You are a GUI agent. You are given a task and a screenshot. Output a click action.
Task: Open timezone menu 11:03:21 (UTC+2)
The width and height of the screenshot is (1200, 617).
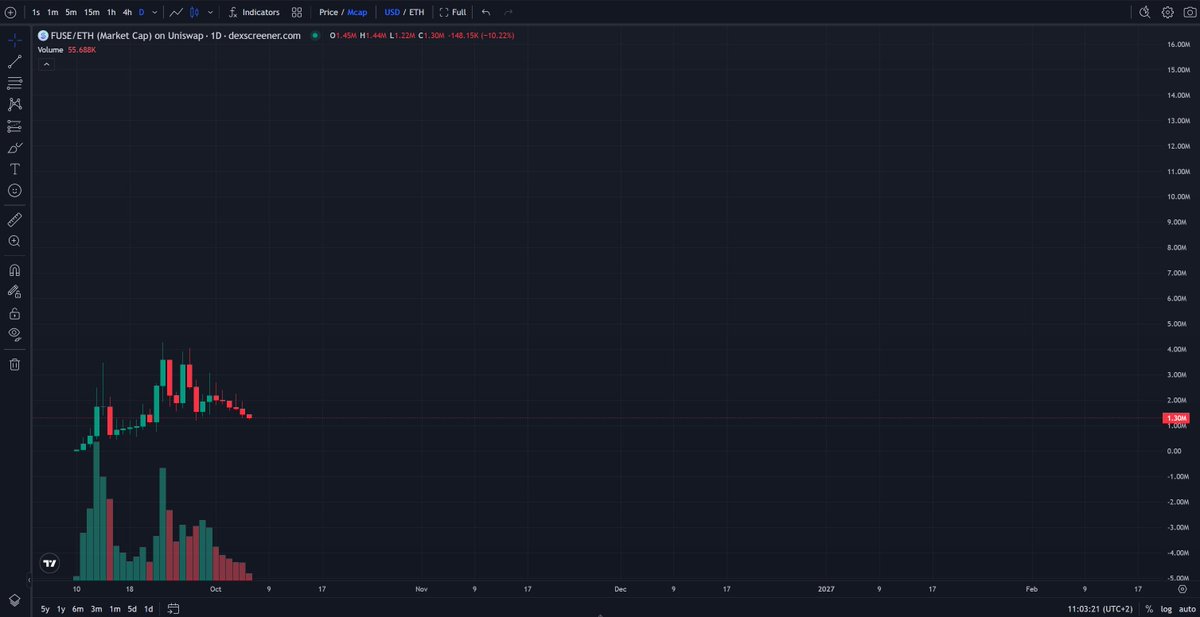(1100, 608)
